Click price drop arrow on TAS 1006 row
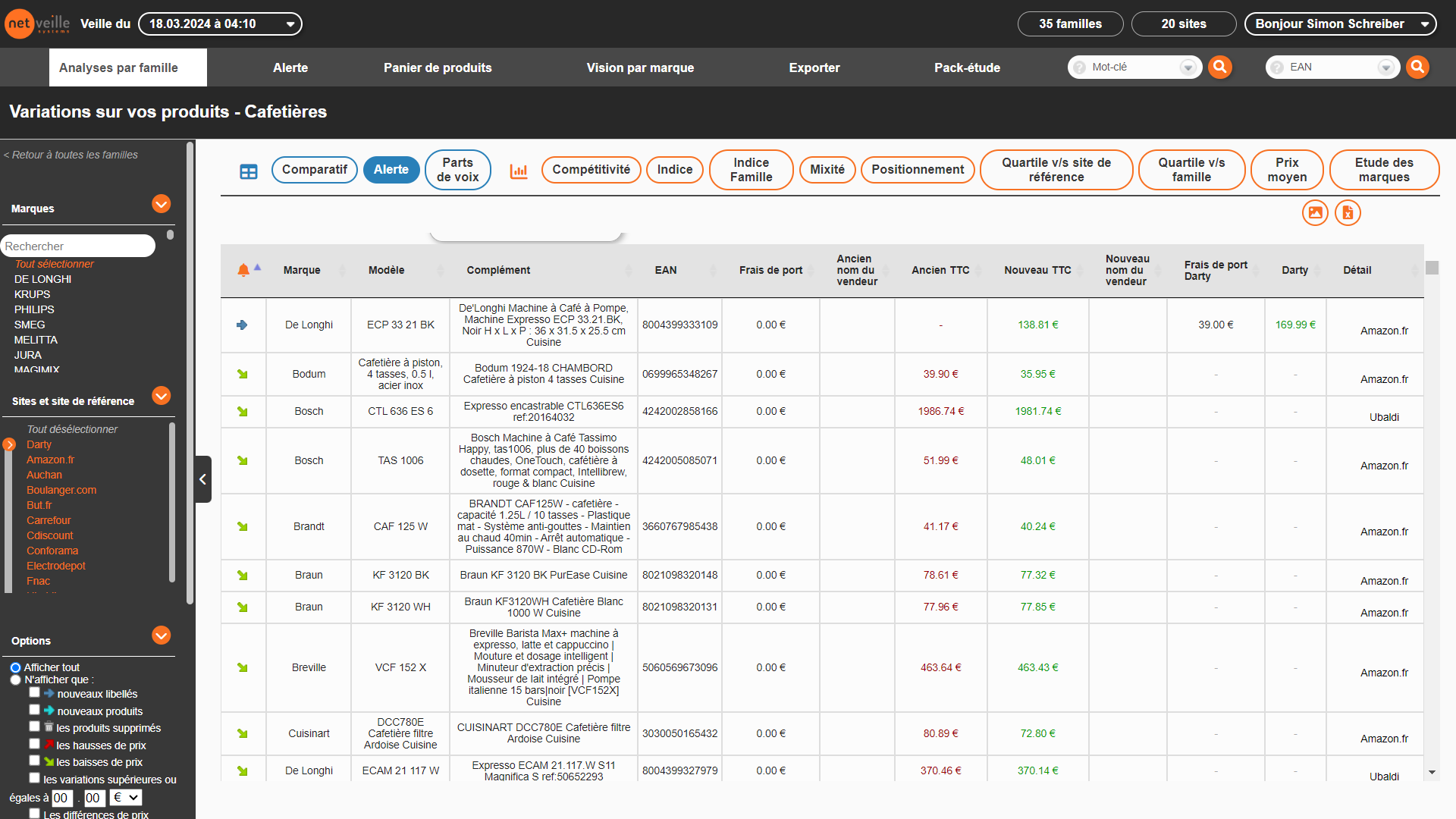 tap(243, 460)
